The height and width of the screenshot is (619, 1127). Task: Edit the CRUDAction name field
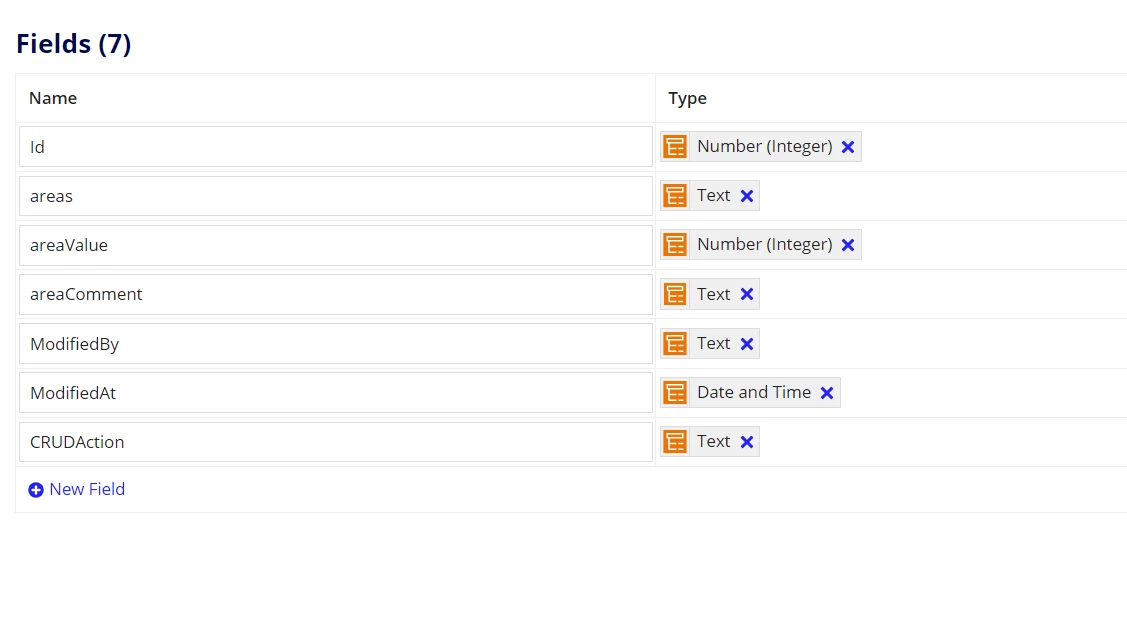click(336, 442)
